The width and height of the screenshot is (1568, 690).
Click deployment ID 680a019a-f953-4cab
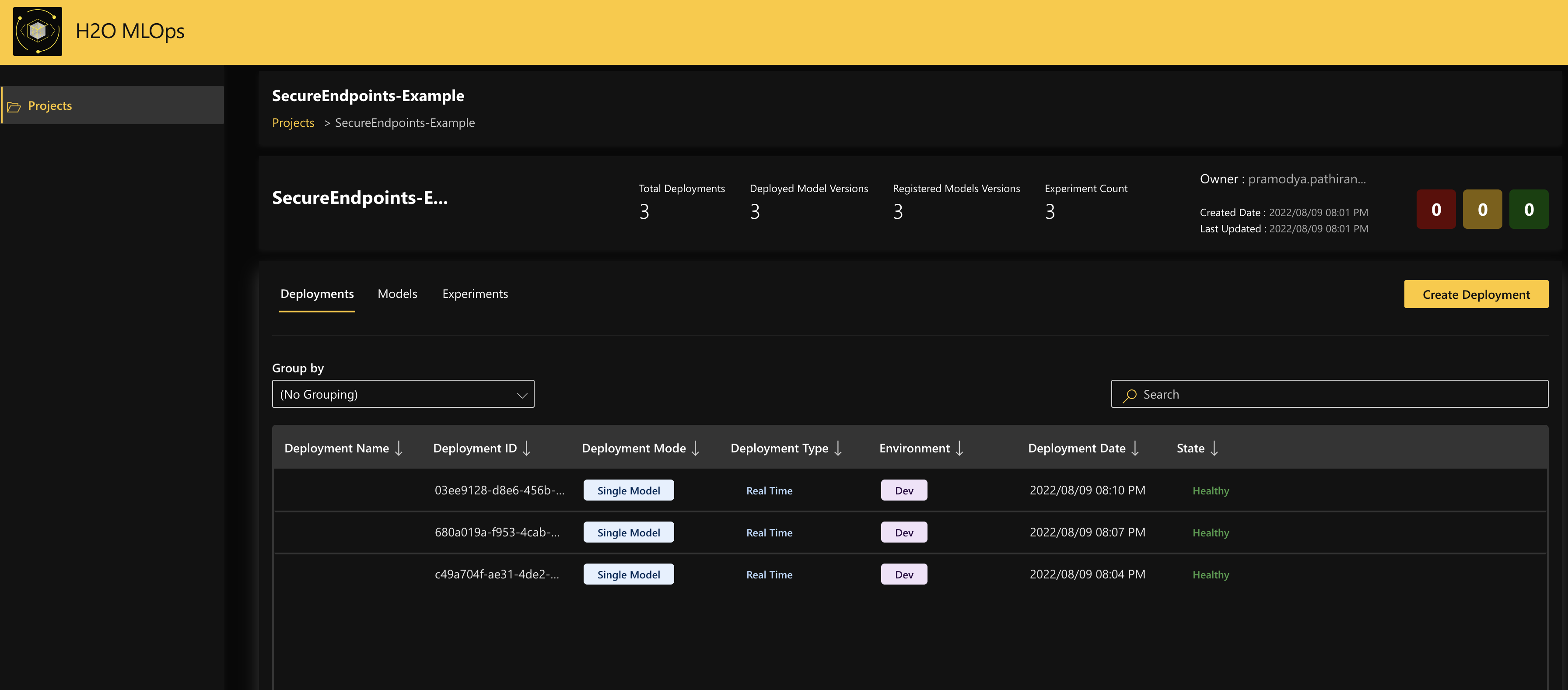(x=497, y=532)
